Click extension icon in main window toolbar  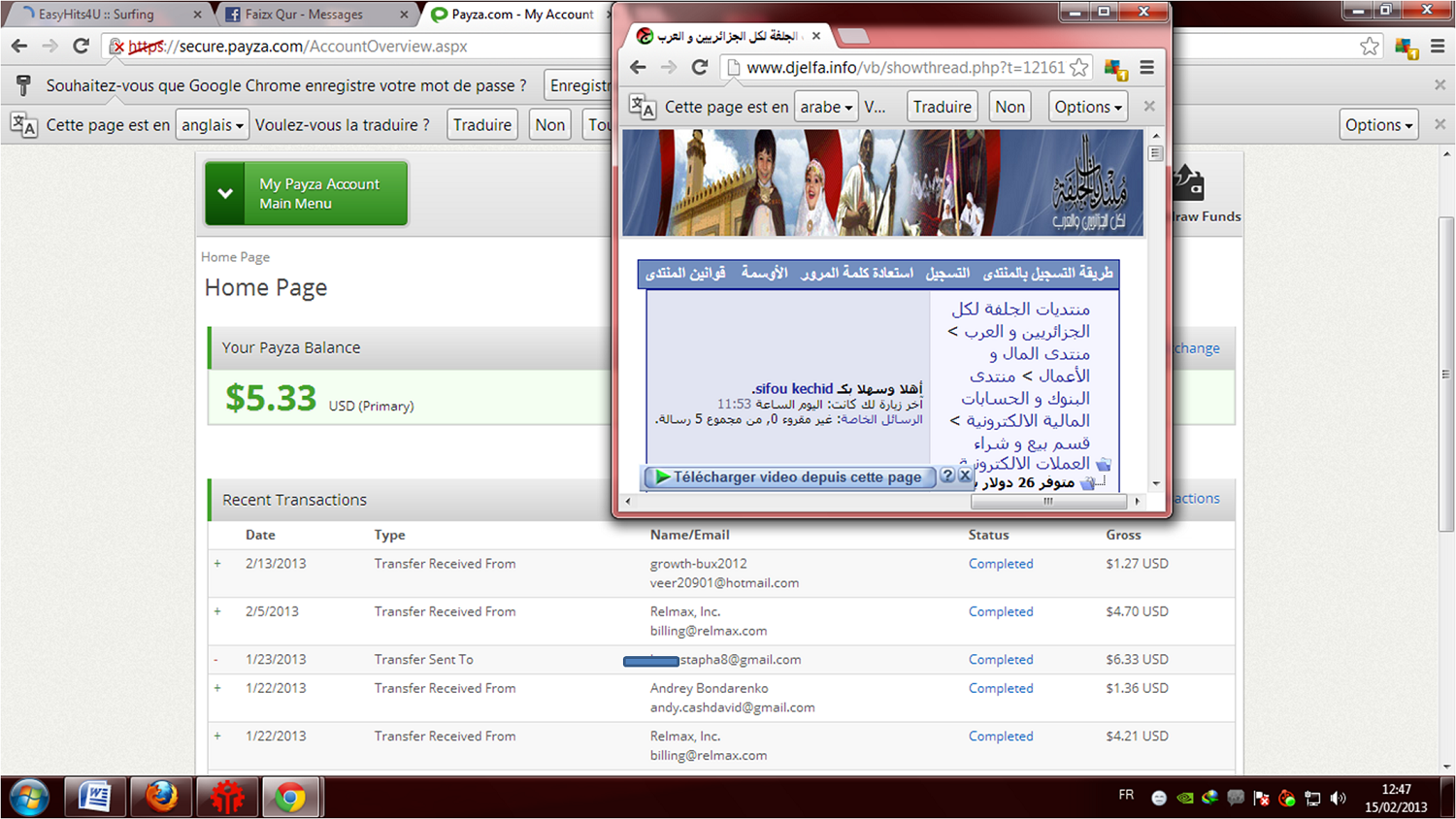tap(1406, 47)
